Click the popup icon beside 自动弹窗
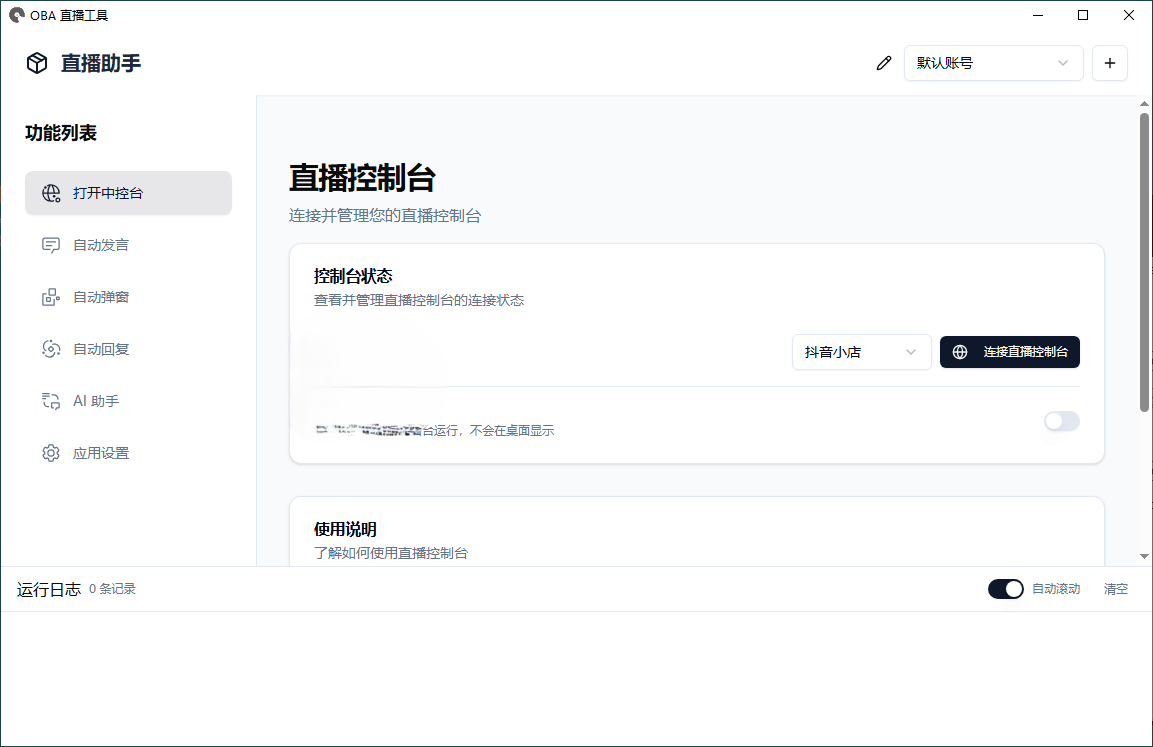This screenshot has width=1153, height=747. (51, 297)
